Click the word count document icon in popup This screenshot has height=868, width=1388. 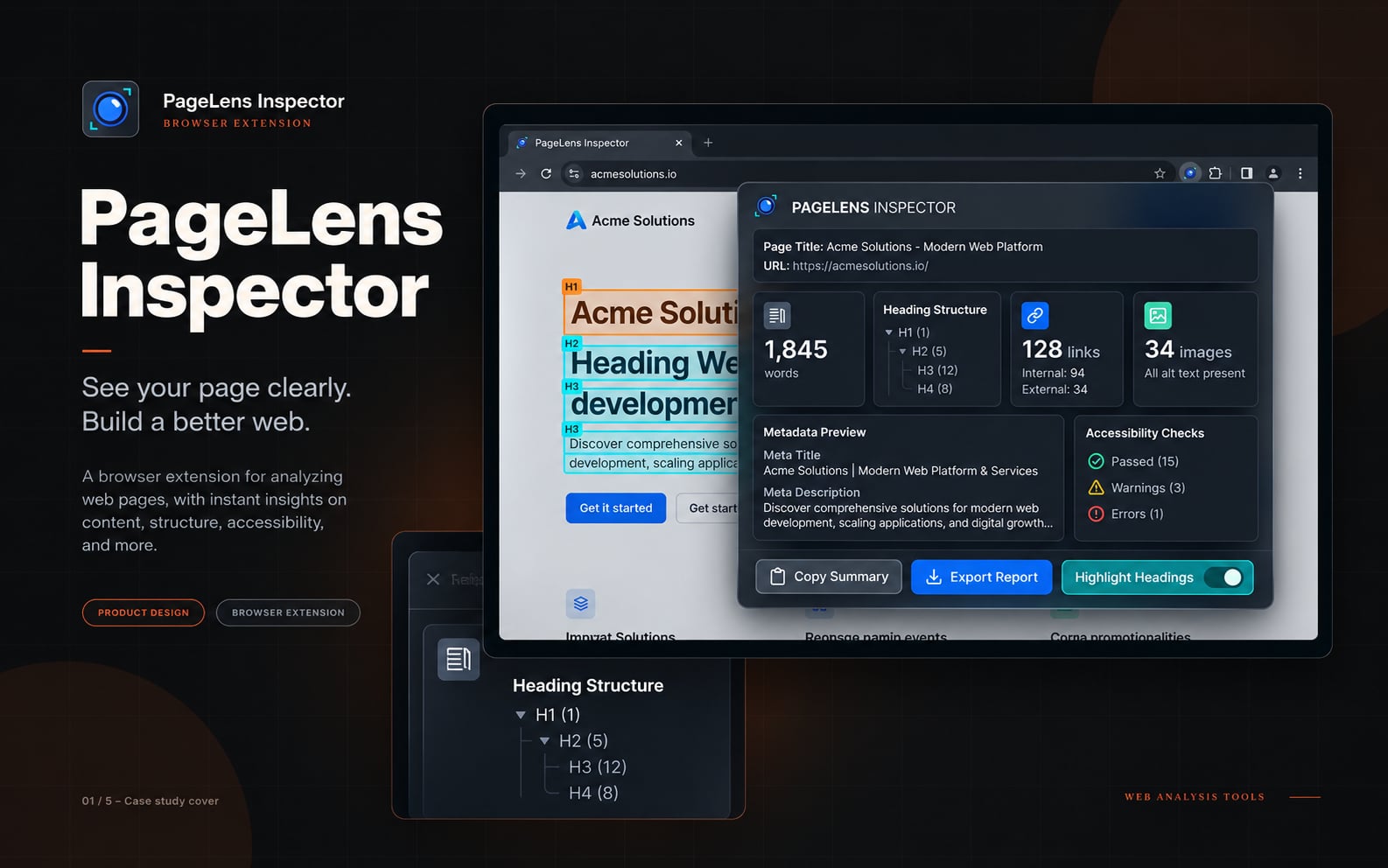click(x=777, y=315)
